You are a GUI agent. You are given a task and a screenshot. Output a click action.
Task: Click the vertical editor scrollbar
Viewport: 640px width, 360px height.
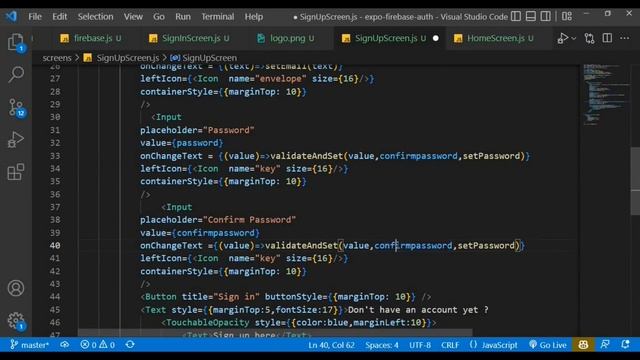(636, 181)
